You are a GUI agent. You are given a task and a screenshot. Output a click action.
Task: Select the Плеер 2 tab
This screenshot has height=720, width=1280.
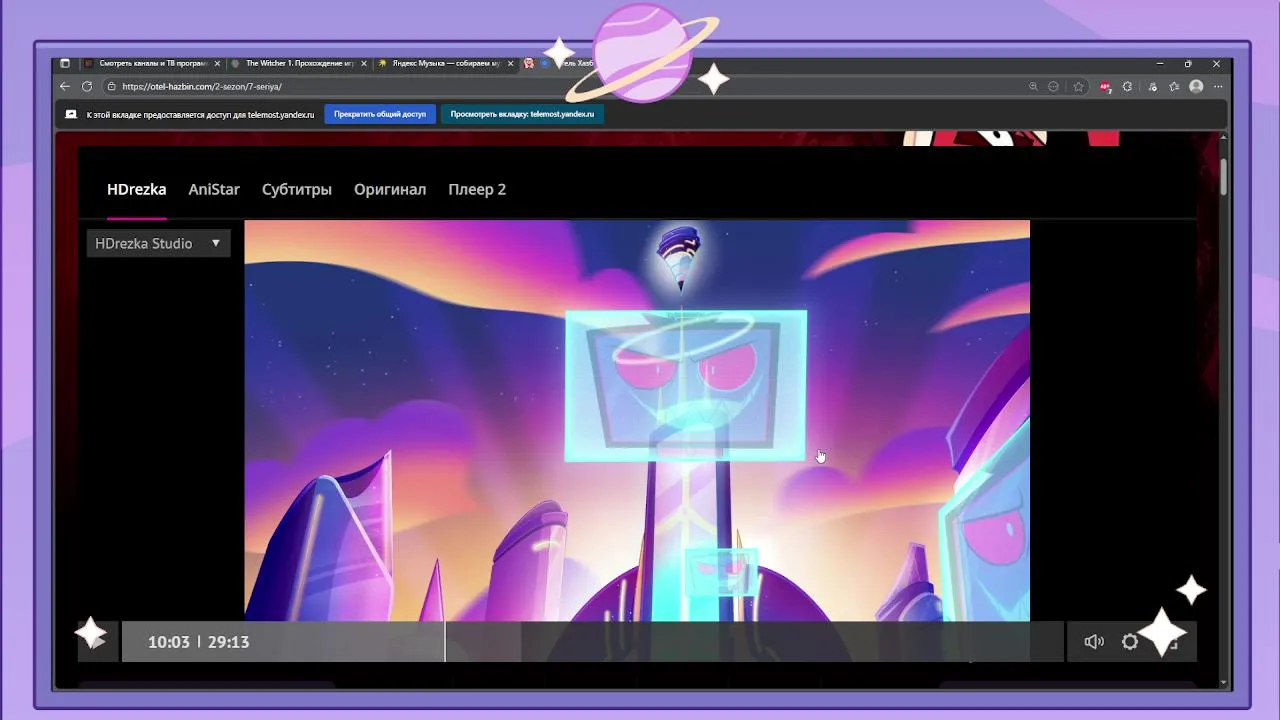[x=477, y=189]
